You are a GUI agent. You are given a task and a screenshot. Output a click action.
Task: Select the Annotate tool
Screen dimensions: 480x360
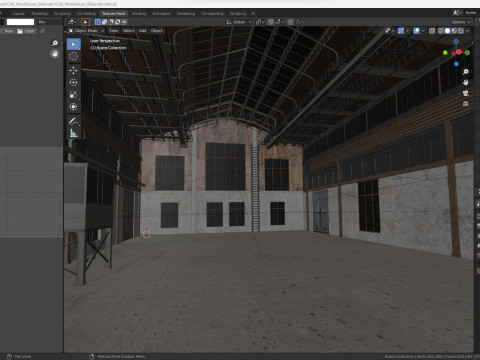click(73, 121)
